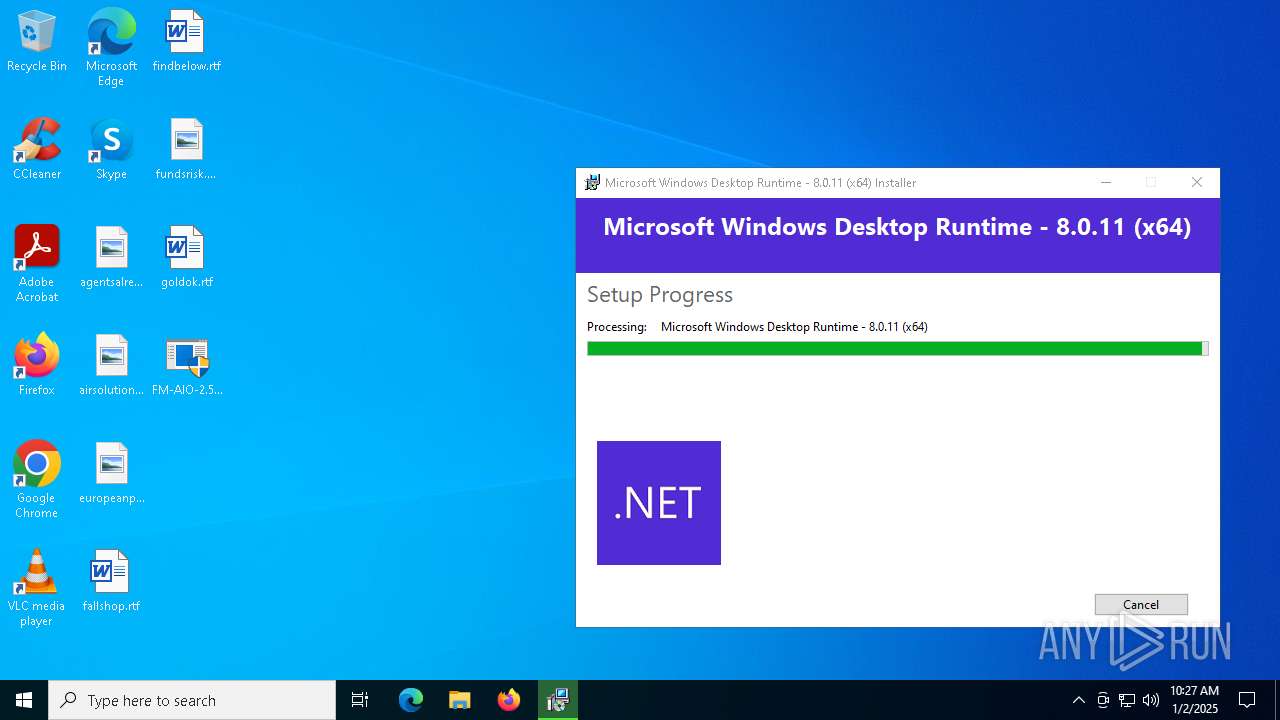Open the taskbar clock and date
This screenshot has height=720, width=1280.
click(x=1195, y=700)
